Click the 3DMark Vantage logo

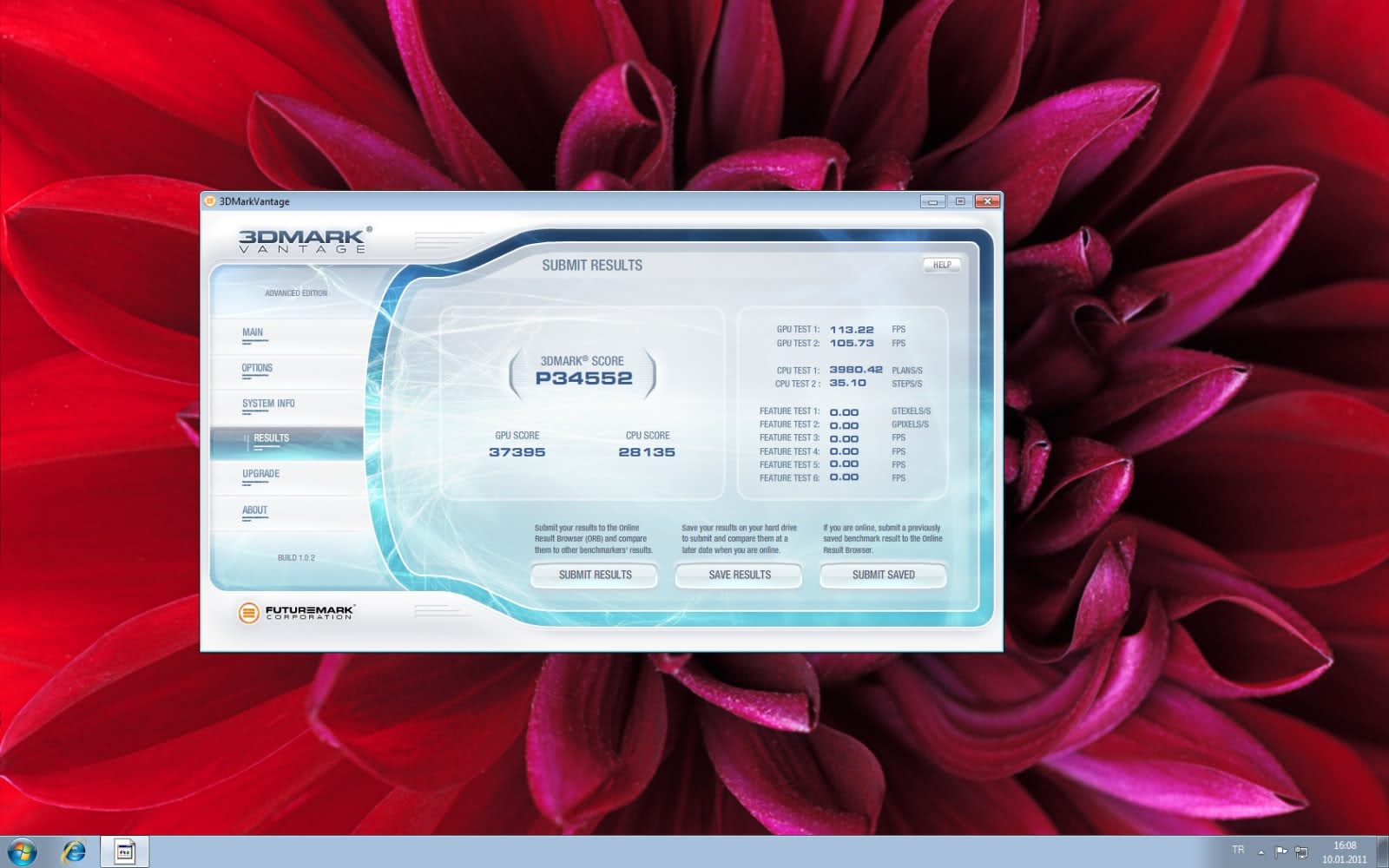(x=305, y=240)
